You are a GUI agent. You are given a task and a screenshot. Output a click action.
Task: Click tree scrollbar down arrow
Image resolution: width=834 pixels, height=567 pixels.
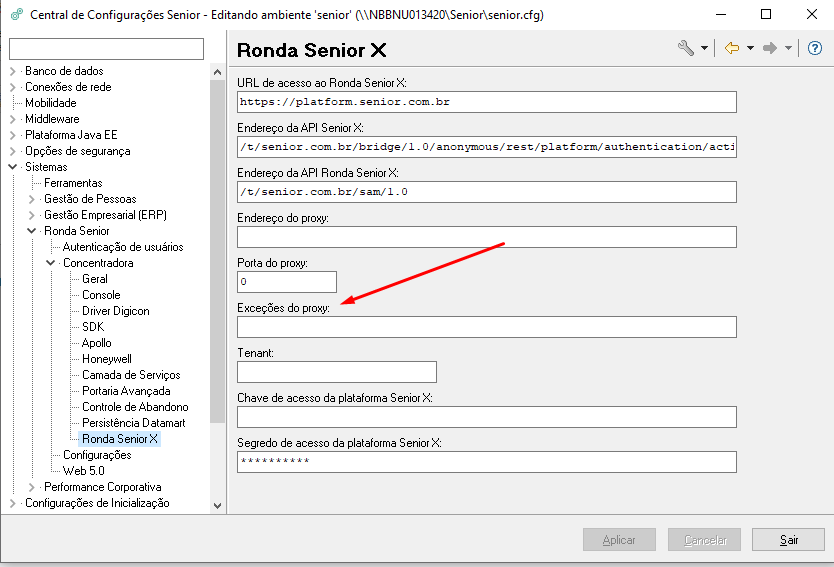(x=217, y=505)
